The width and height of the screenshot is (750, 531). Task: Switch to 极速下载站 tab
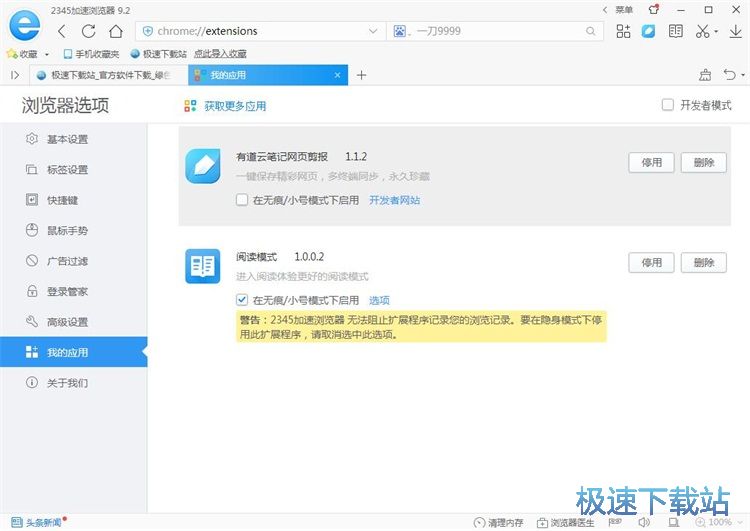109,75
